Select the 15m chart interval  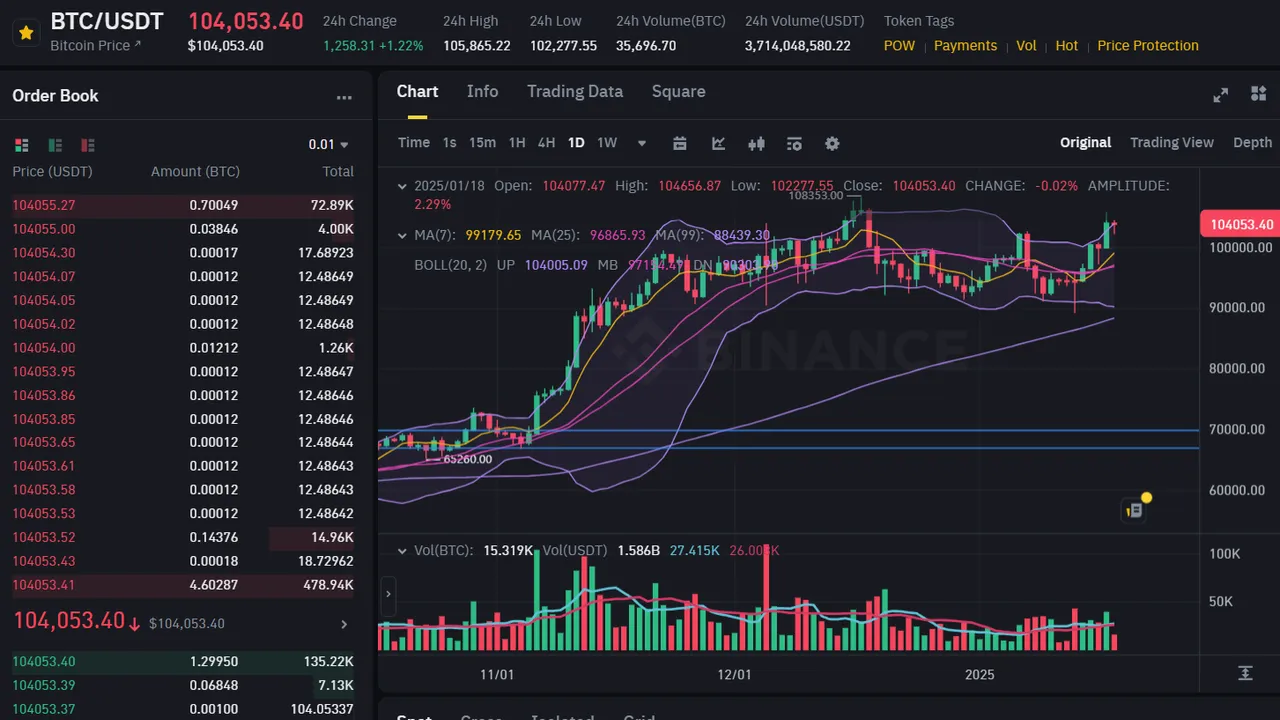point(482,142)
